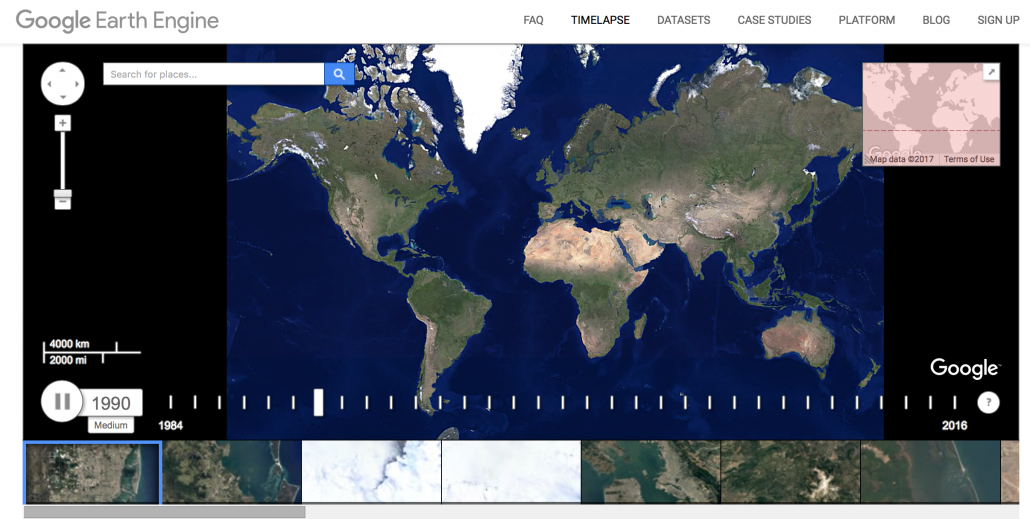This screenshot has height=519, width=1030.
Task: Open the DATASETS page
Action: pos(683,20)
